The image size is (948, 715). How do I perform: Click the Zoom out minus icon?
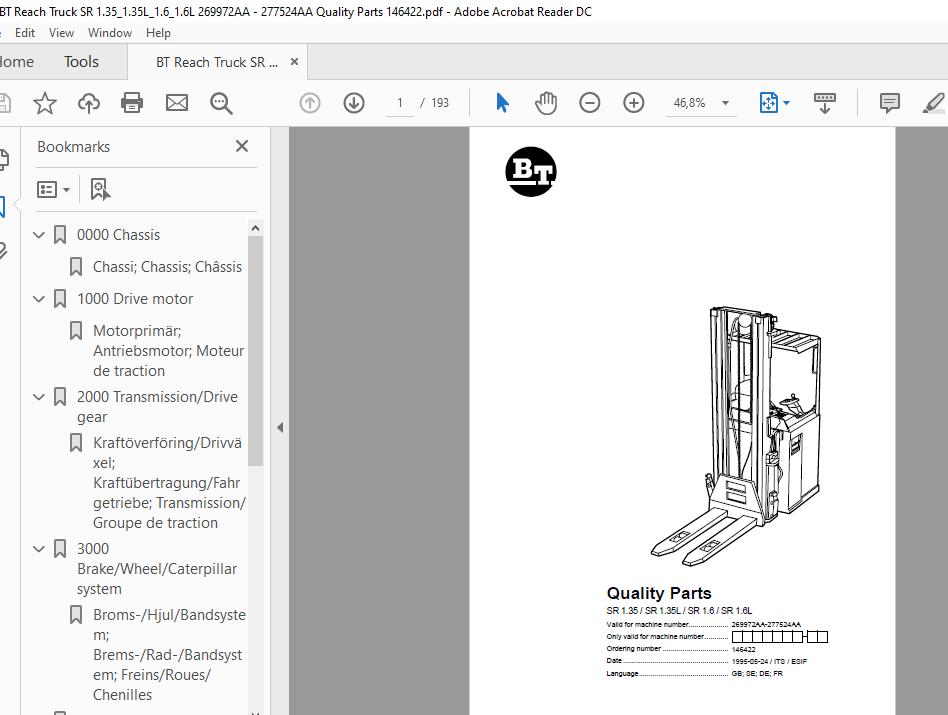[590, 103]
